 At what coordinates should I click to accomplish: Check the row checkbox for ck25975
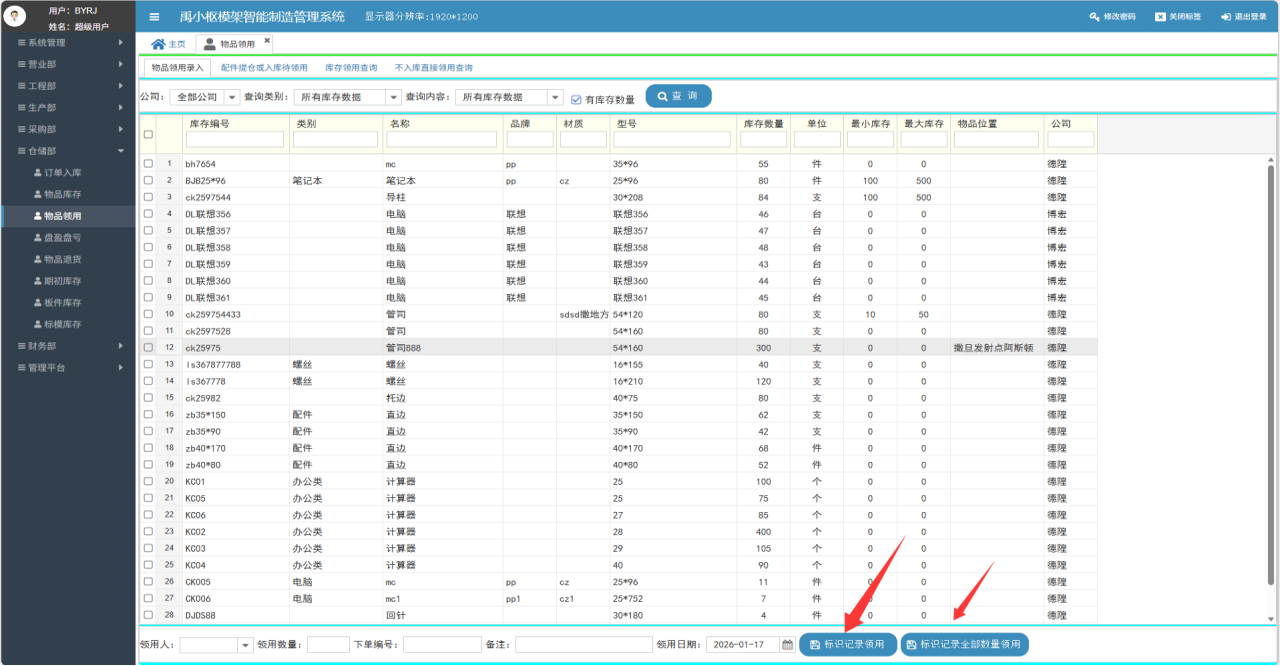148,348
